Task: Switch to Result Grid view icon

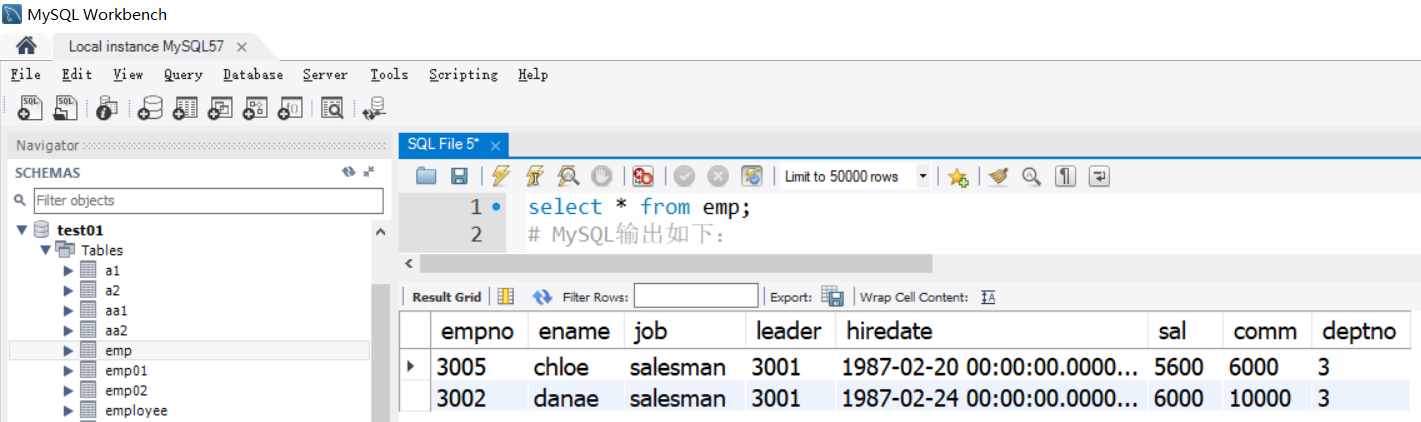Action: [x=506, y=297]
